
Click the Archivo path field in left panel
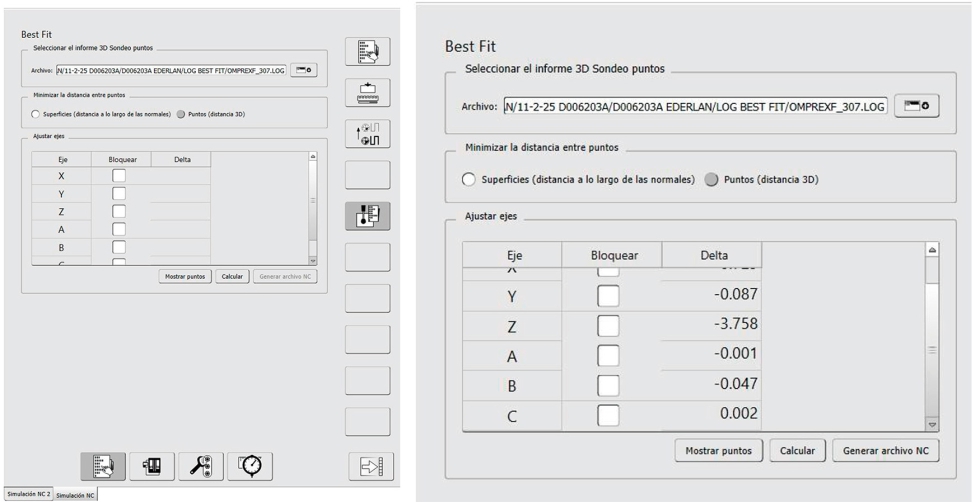coord(171,71)
